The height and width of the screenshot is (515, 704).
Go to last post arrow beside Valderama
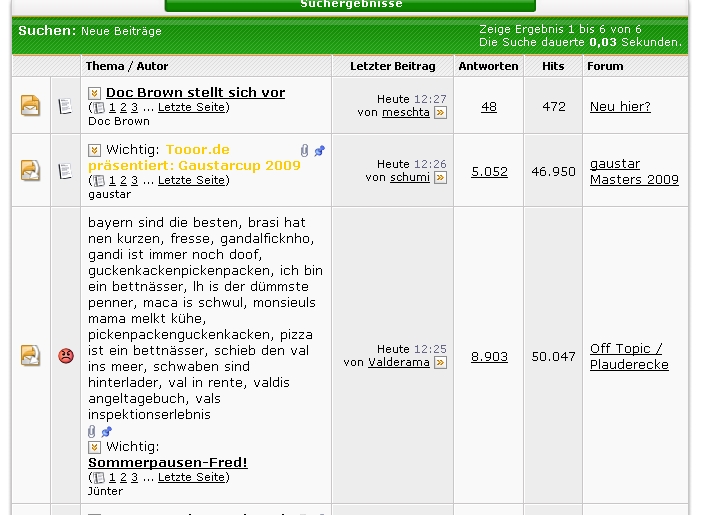coord(440,363)
